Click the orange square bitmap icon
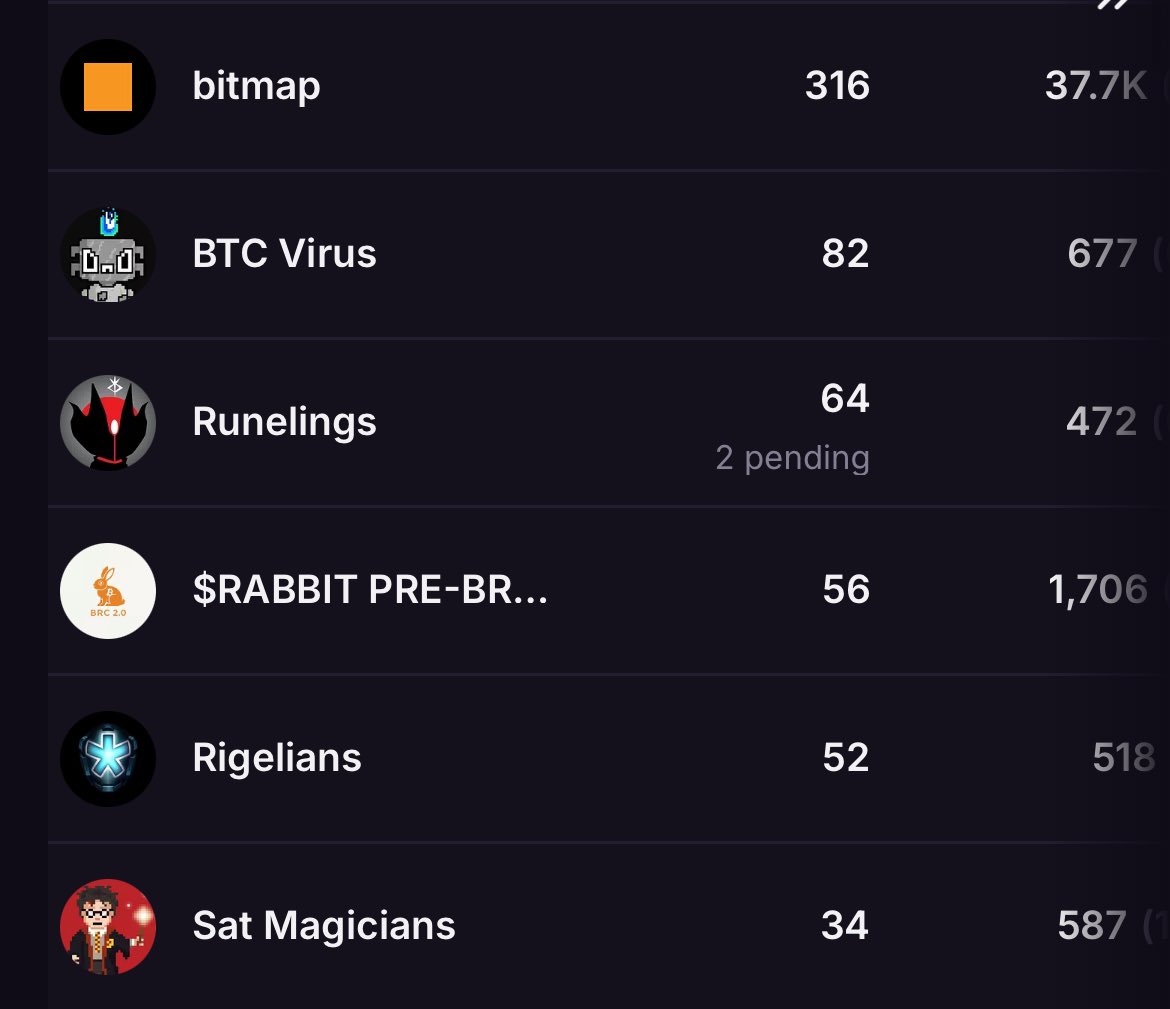 point(108,86)
